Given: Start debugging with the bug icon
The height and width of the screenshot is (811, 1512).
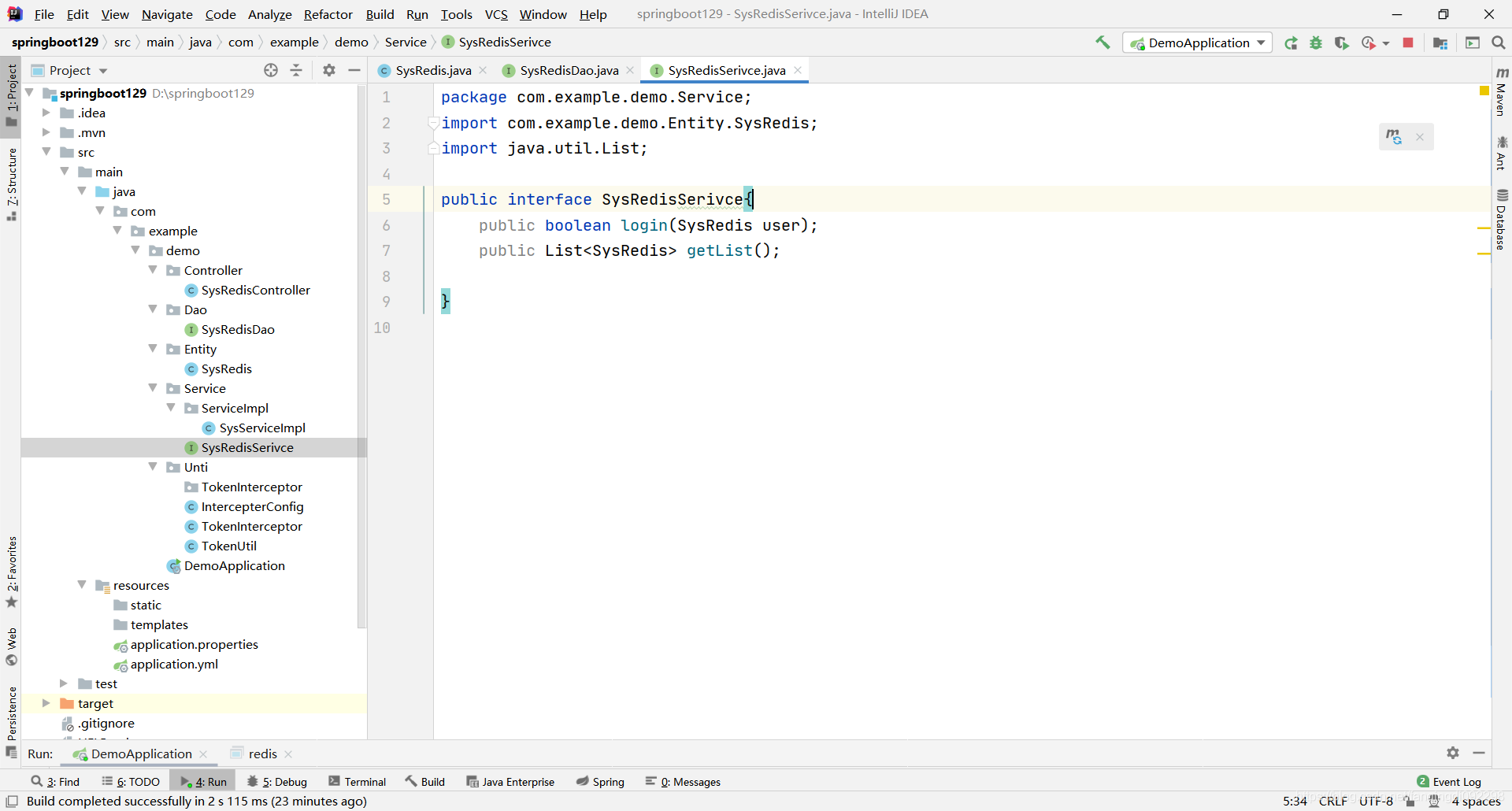Looking at the screenshot, I should click(1316, 43).
